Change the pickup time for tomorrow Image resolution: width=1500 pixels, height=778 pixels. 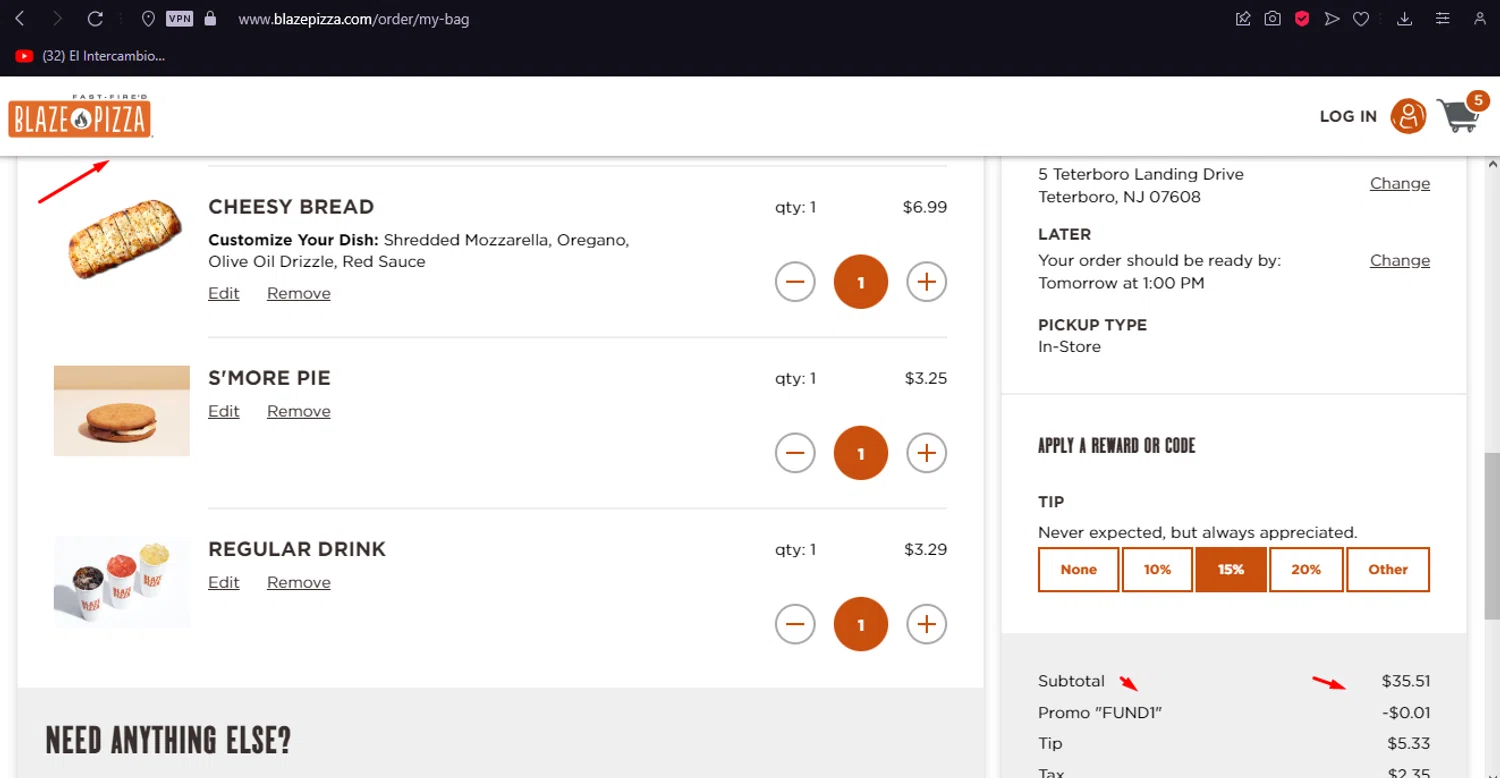click(x=1400, y=260)
